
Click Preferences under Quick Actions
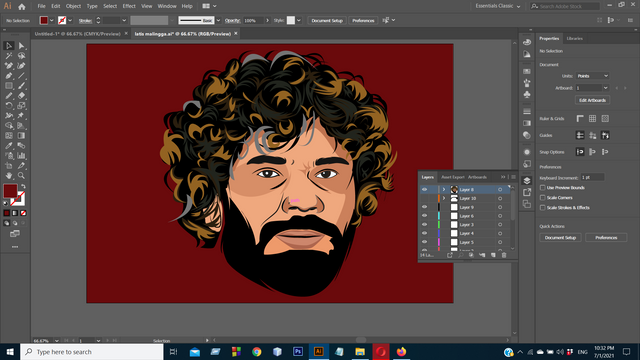[x=606, y=238]
